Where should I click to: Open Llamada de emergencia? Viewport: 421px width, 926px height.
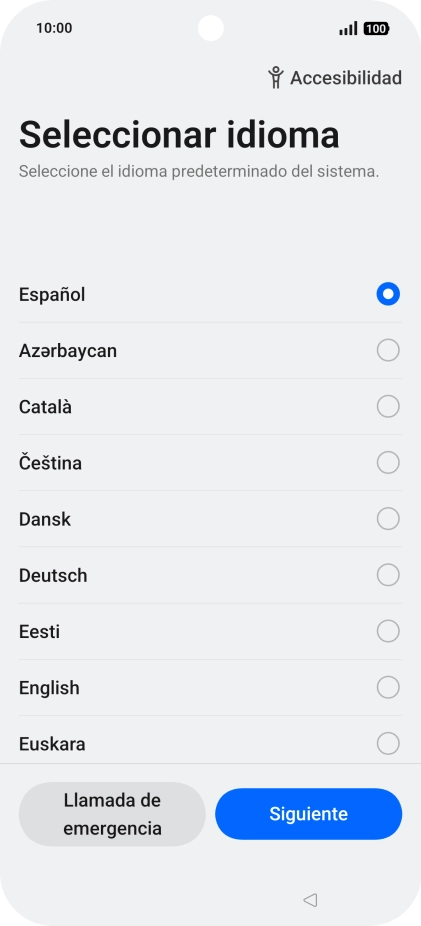(112, 814)
